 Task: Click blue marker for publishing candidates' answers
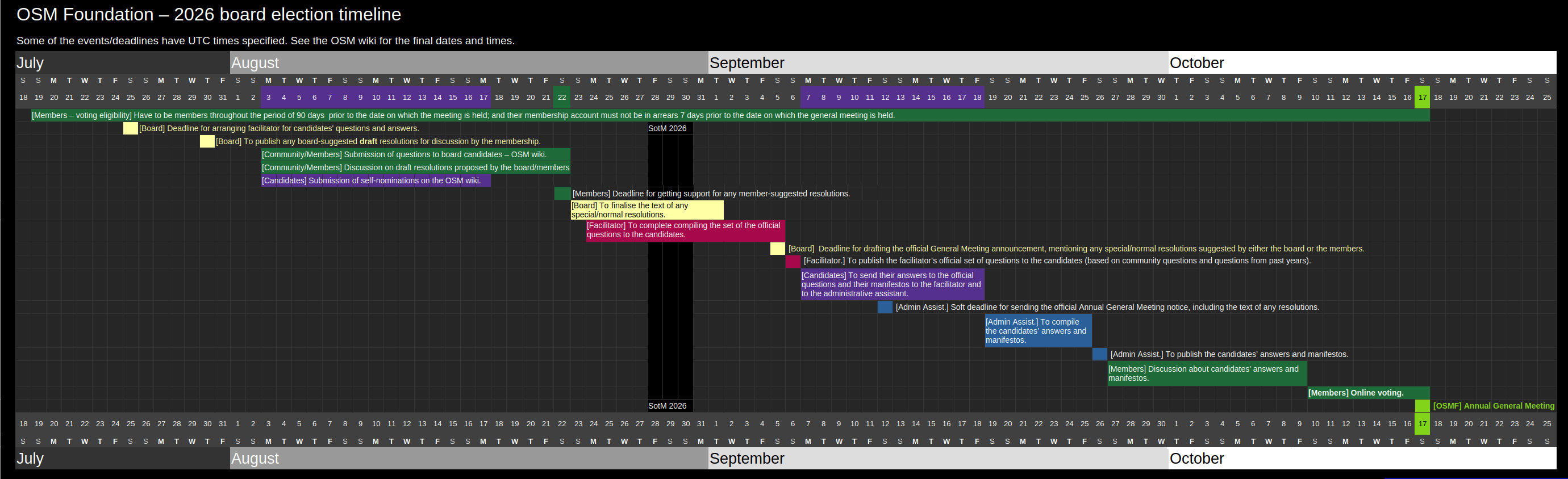click(x=1100, y=354)
